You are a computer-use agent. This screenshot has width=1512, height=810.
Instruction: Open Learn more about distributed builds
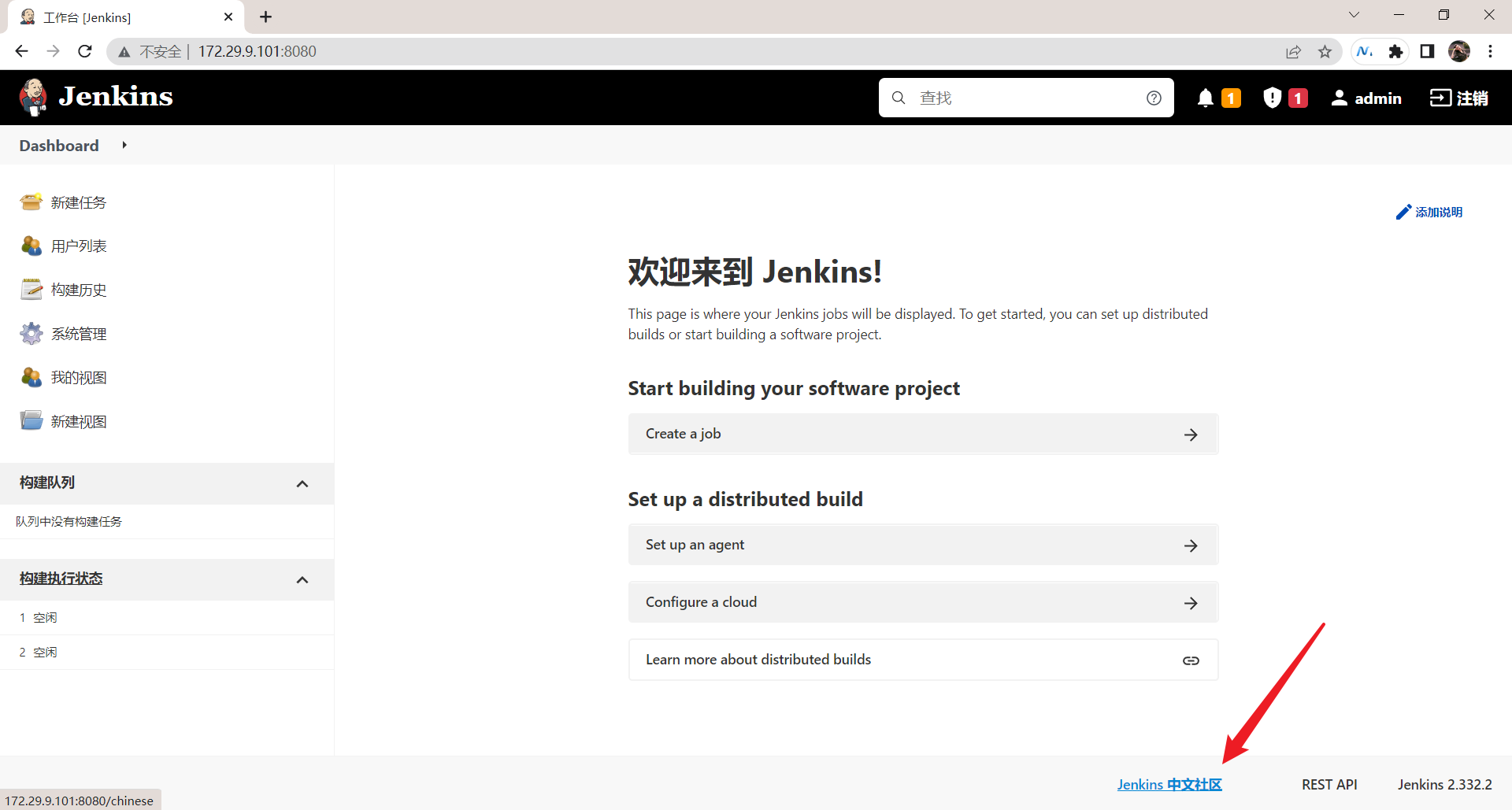pos(923,660)
